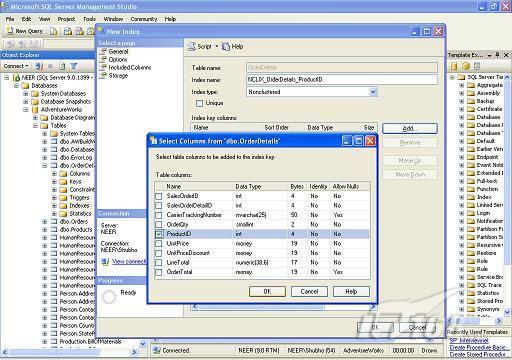512x360 pixels.
Task: Click OK in Select Columns dialog
Action: click(267, 291)
